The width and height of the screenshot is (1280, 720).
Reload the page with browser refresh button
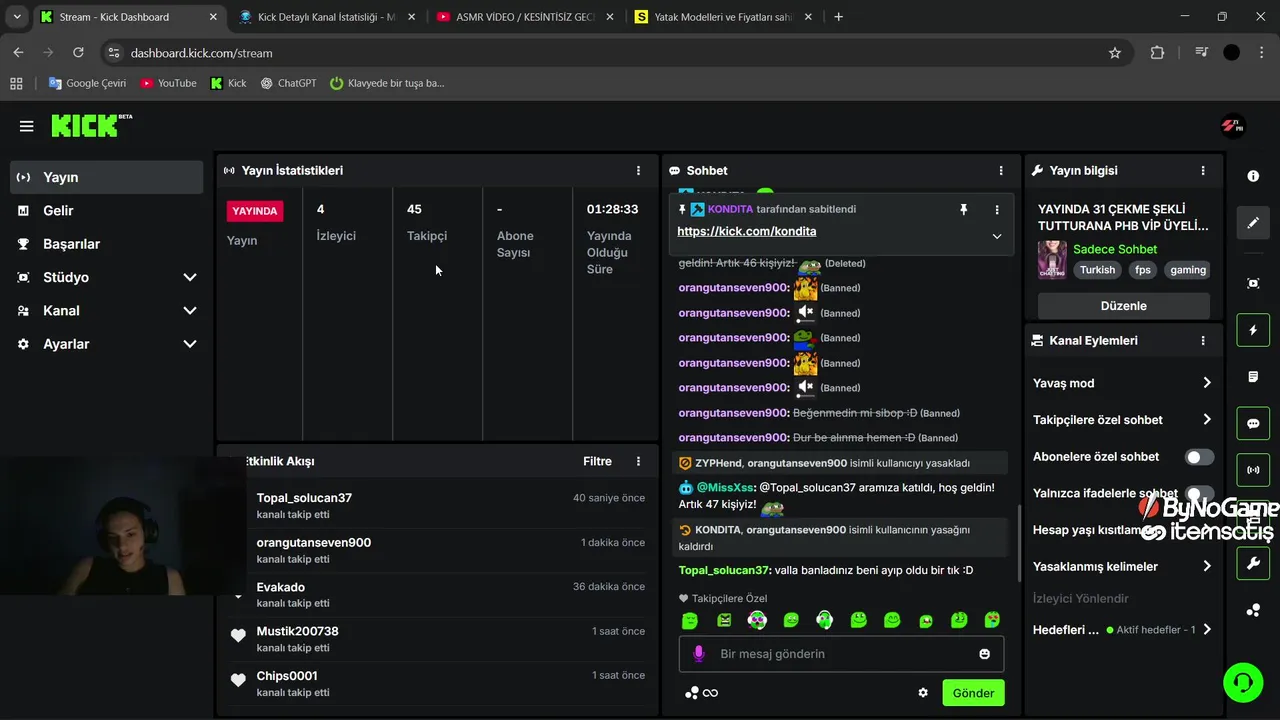[x=78, y=53]
